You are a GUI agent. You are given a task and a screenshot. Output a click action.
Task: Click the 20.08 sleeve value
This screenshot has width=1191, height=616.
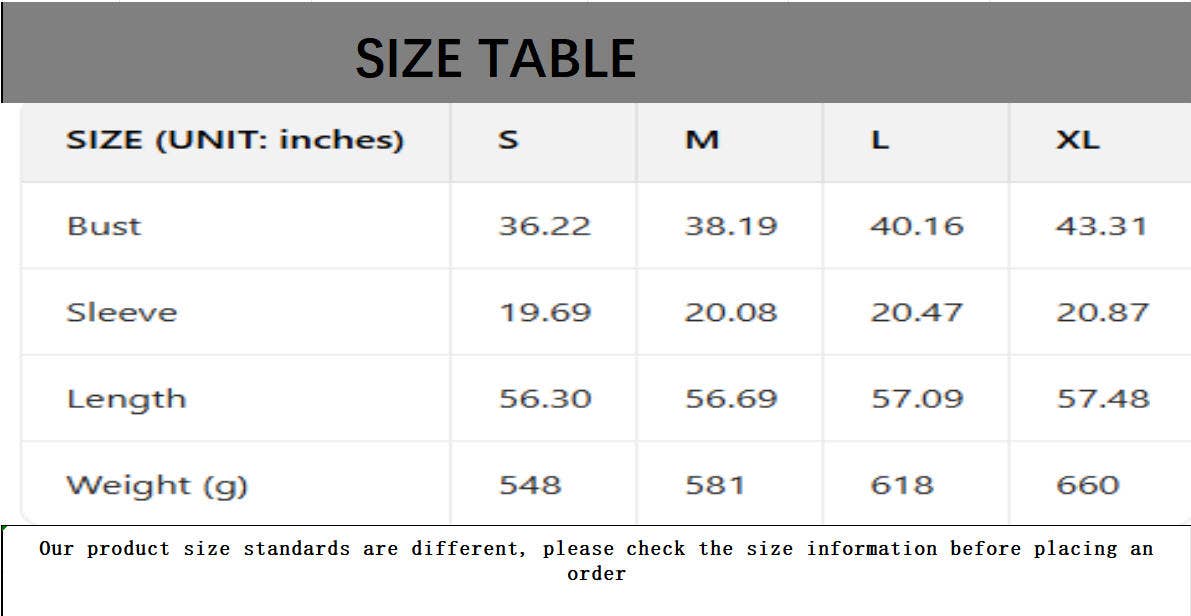730,313
